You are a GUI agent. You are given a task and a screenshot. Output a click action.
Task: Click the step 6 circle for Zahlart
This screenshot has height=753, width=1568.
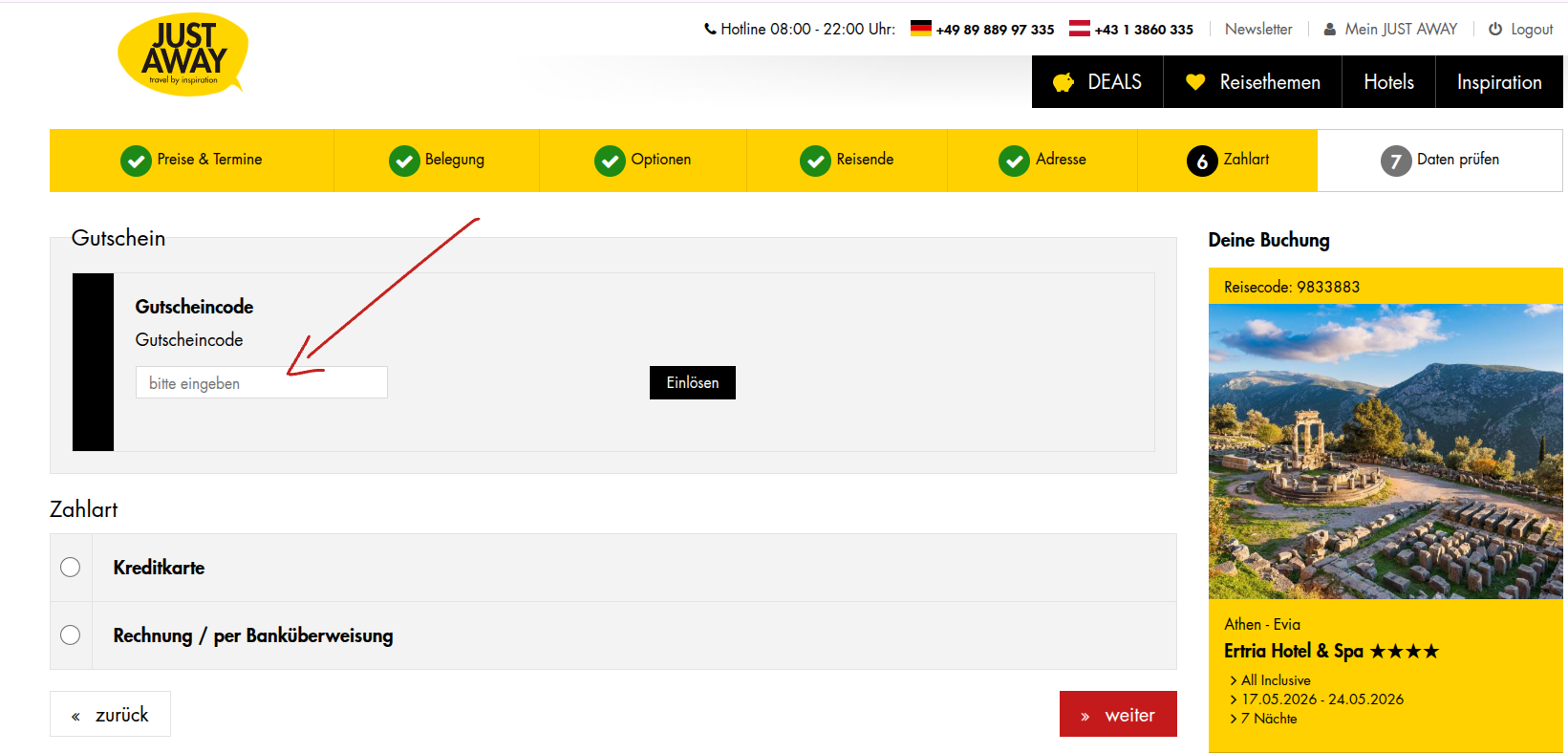[1202, 161]
